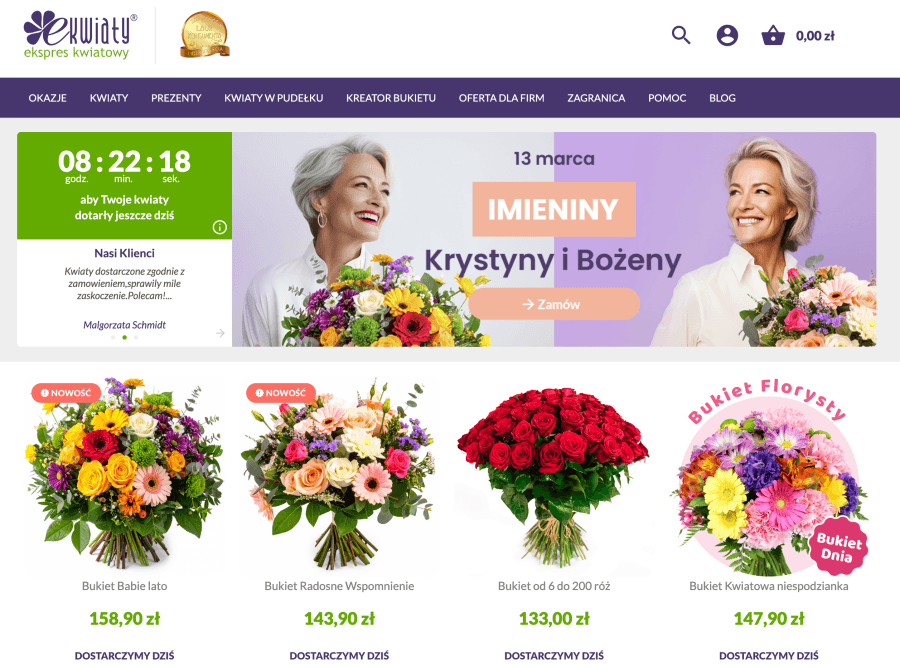Open KREATOR BUKIETU menu item

point(391,98)
